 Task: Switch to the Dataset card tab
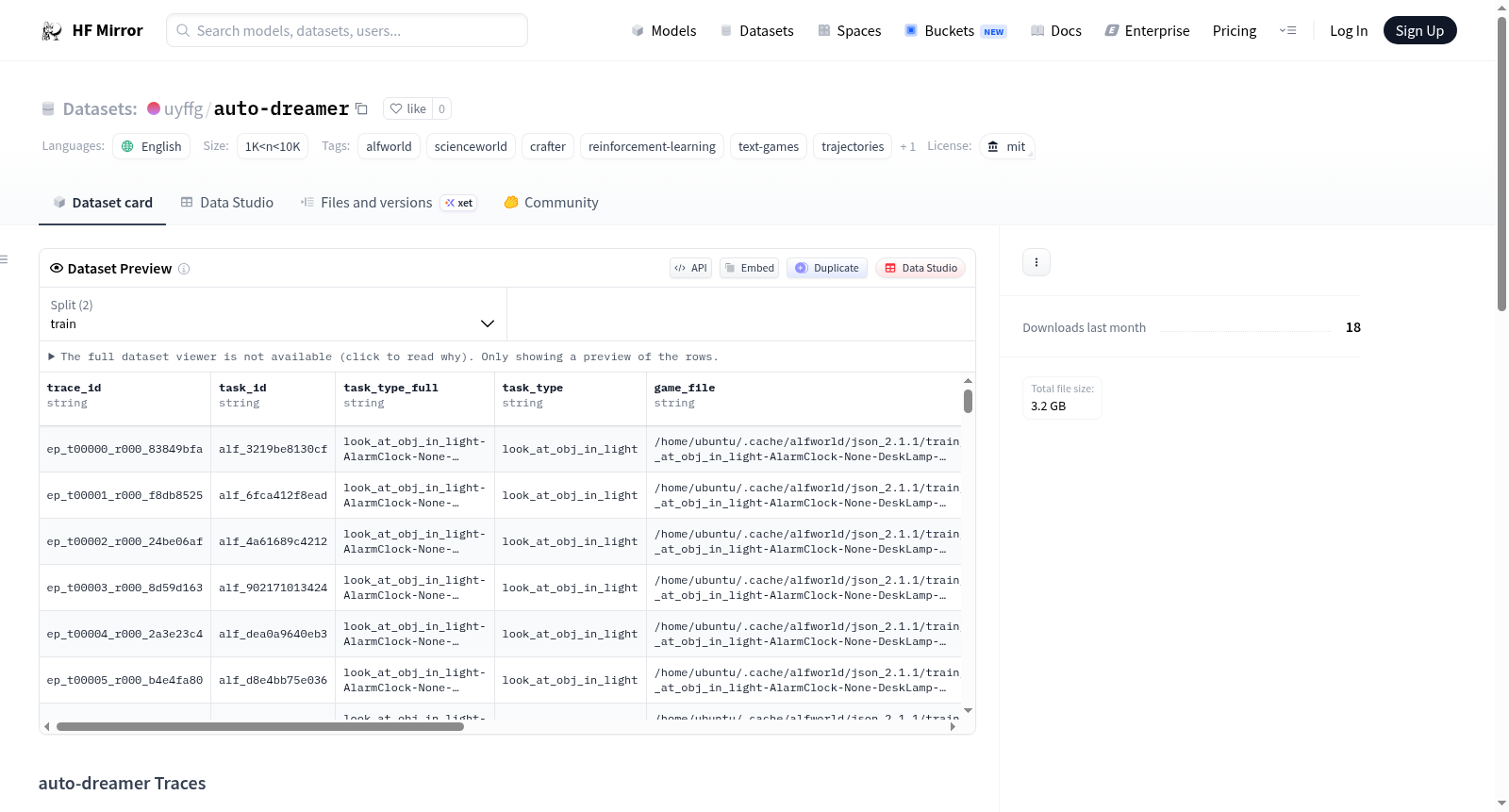coord(103,203)
